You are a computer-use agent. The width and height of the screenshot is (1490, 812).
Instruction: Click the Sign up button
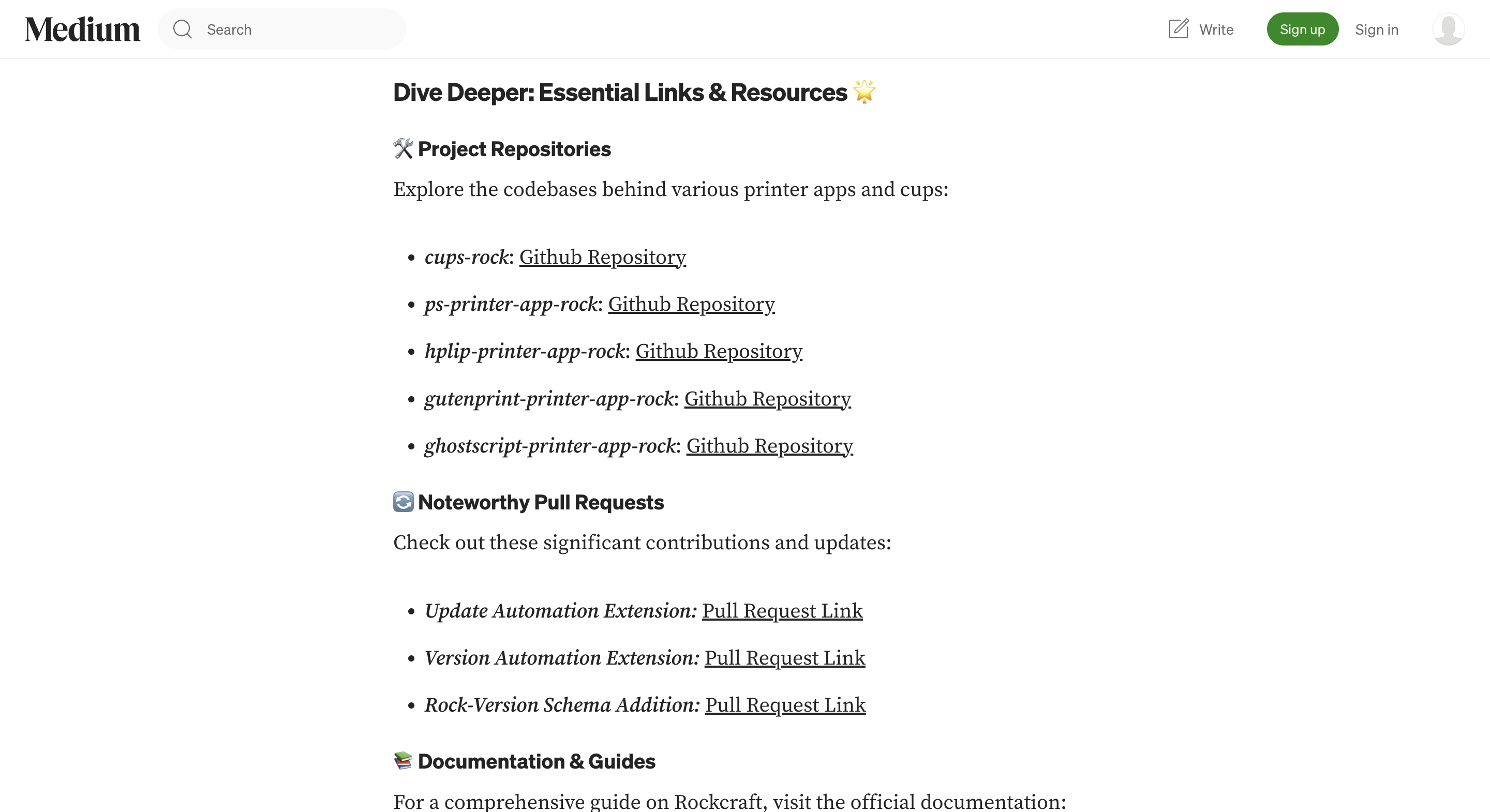(x=1302, y=28)
